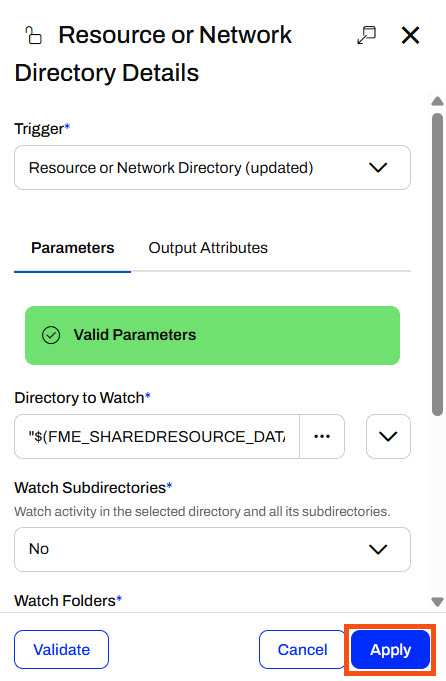Image resolution: width=446 pixels, height=681 pixels.
Task: Click into the Directory to Watch text field
Action: pyautogui.click(x=157, y=436)
